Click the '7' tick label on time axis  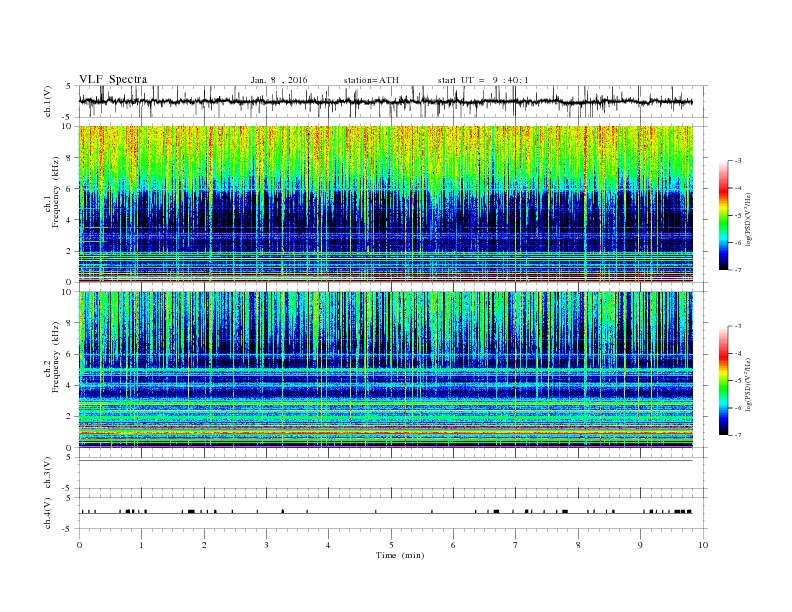516,545
